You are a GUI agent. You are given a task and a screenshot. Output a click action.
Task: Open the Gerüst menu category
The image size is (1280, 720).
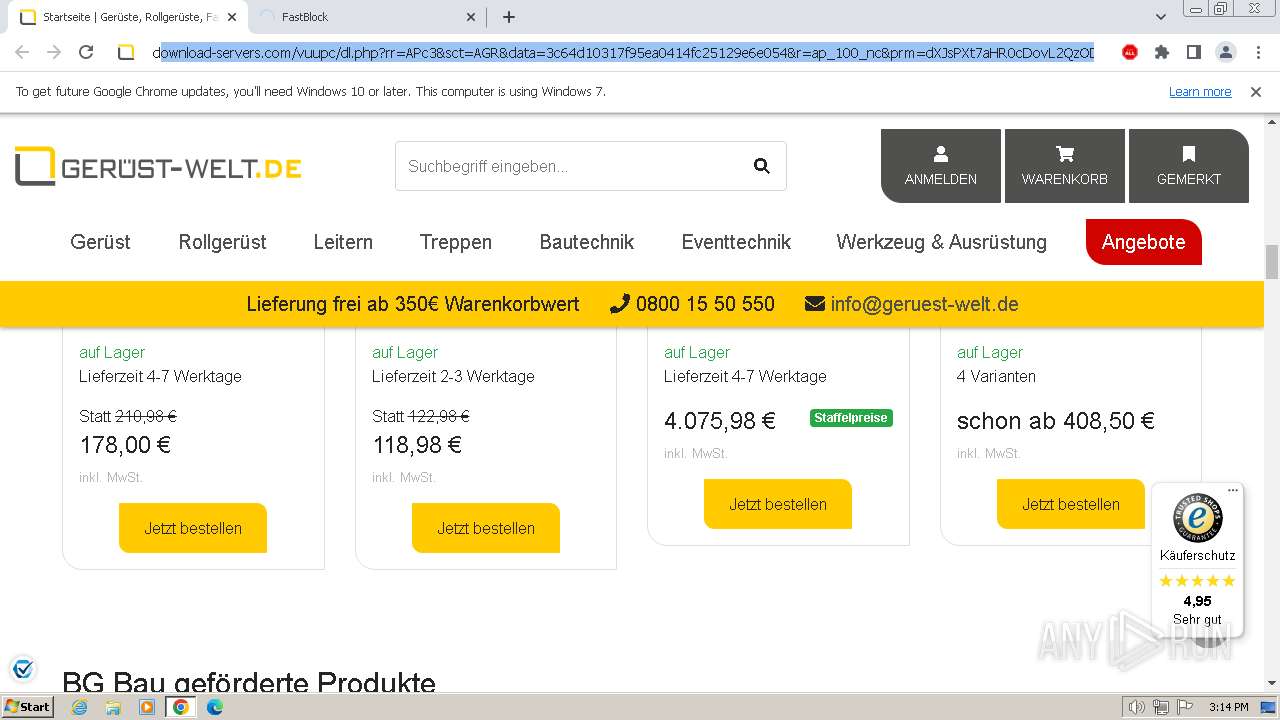tap(100, 242)
